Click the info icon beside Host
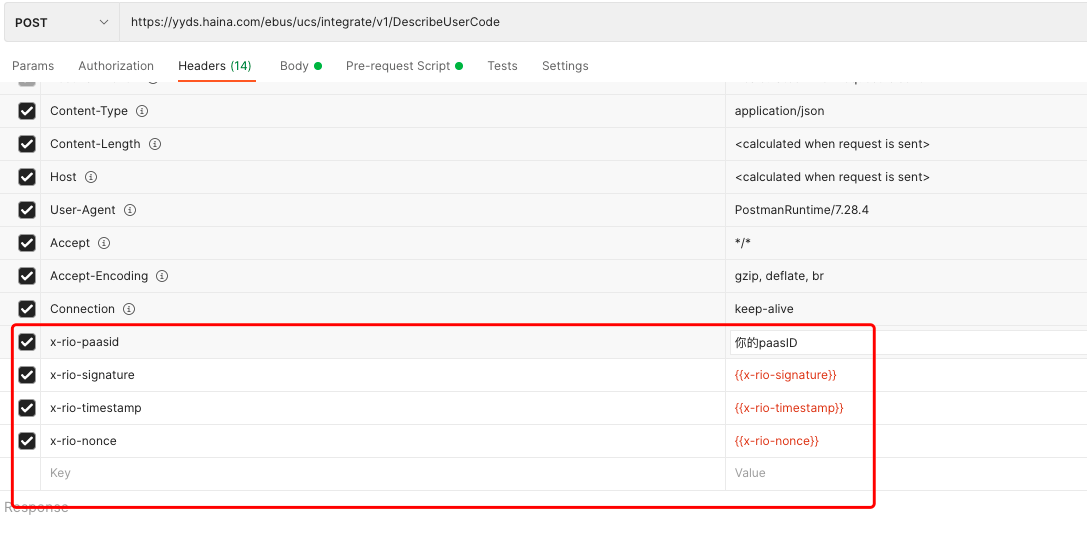This screenshot has width=1087, height=535. (x=91, y=177)
